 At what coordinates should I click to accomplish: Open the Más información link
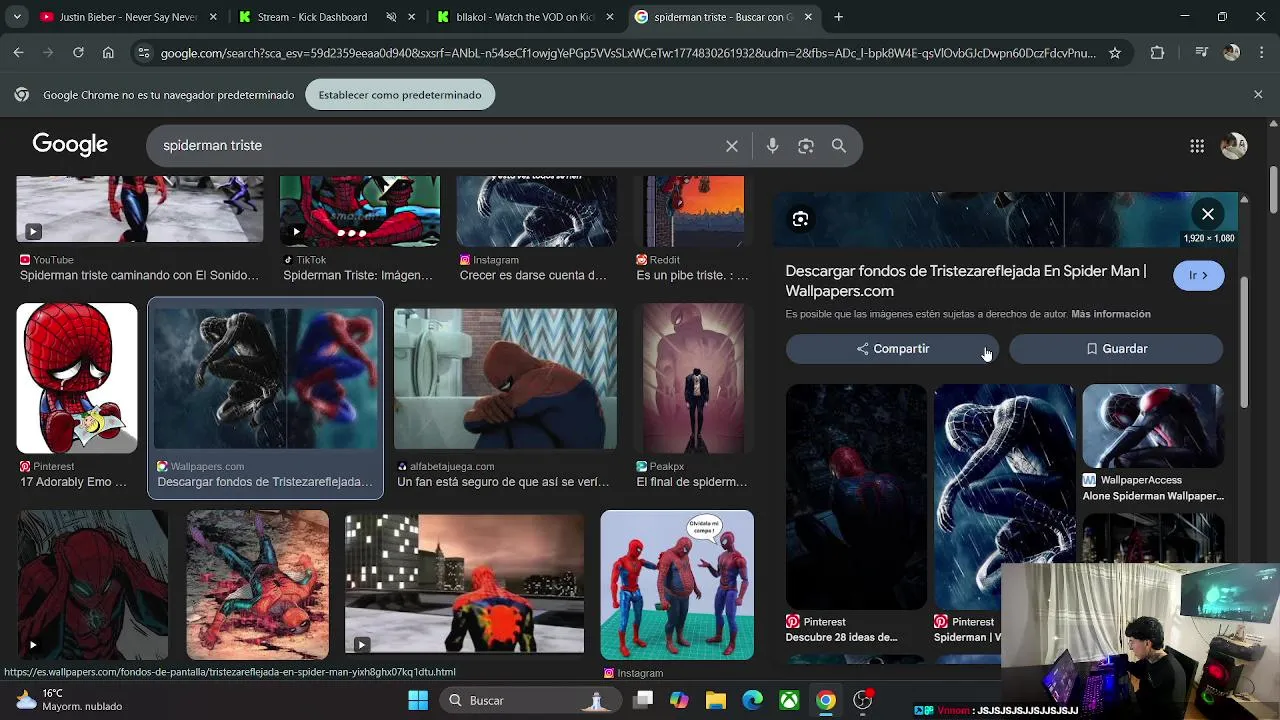[1111, 314]
